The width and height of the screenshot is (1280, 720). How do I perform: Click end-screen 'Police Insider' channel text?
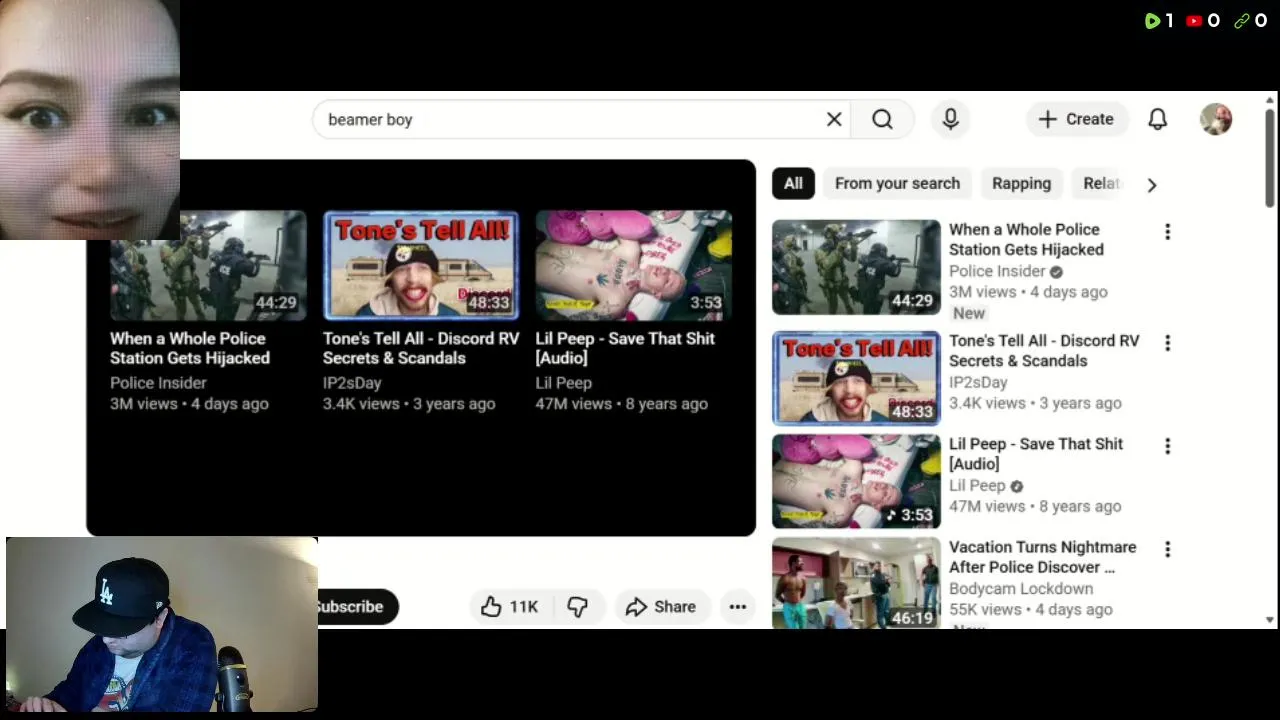[x=158, y=383]
